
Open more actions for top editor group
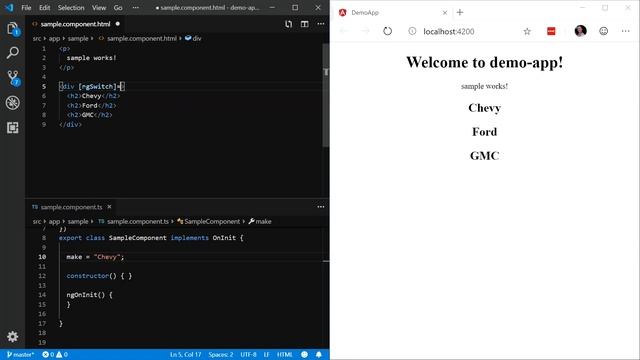tap(321, 24)
